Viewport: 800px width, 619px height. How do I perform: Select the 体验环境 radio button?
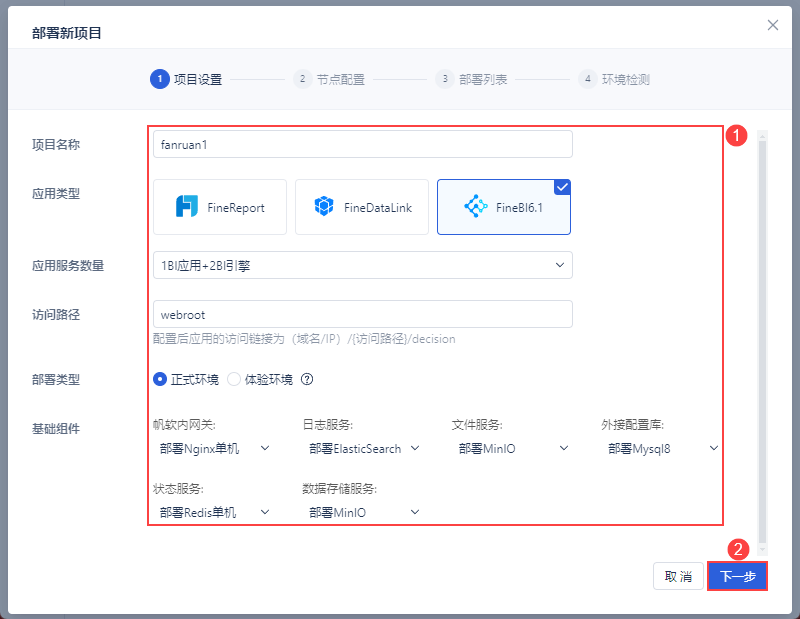tap(234, 379)
